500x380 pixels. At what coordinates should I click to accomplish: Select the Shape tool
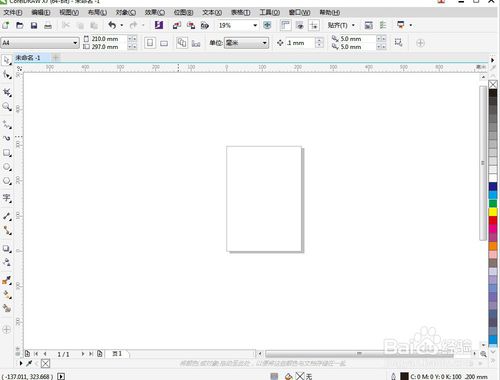click(7, 75)
